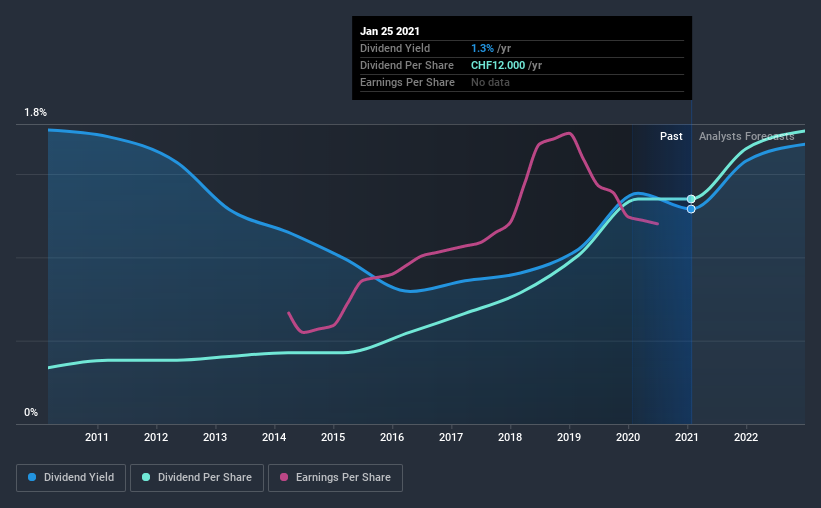Screen dimensions: 821x508
Task: Click the Earnings Per Share peak near 2019
Action: point(568,134)
